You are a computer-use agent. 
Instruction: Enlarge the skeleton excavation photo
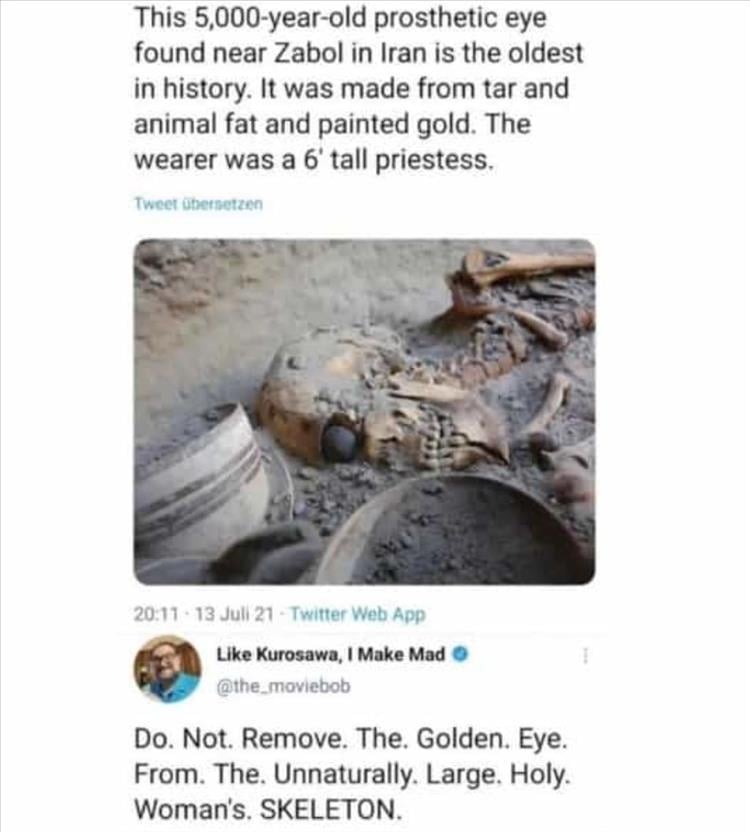[x=364, y=412]
